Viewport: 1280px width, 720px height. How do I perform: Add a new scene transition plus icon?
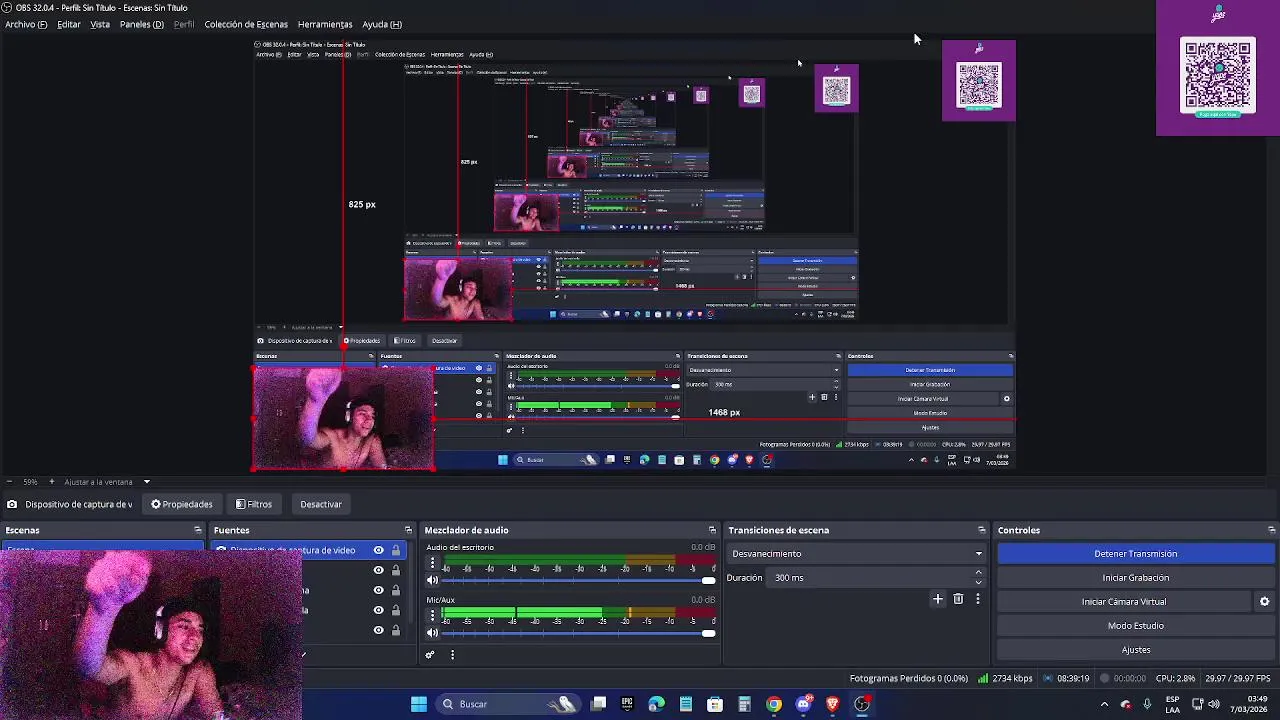[x=937, y=599]
